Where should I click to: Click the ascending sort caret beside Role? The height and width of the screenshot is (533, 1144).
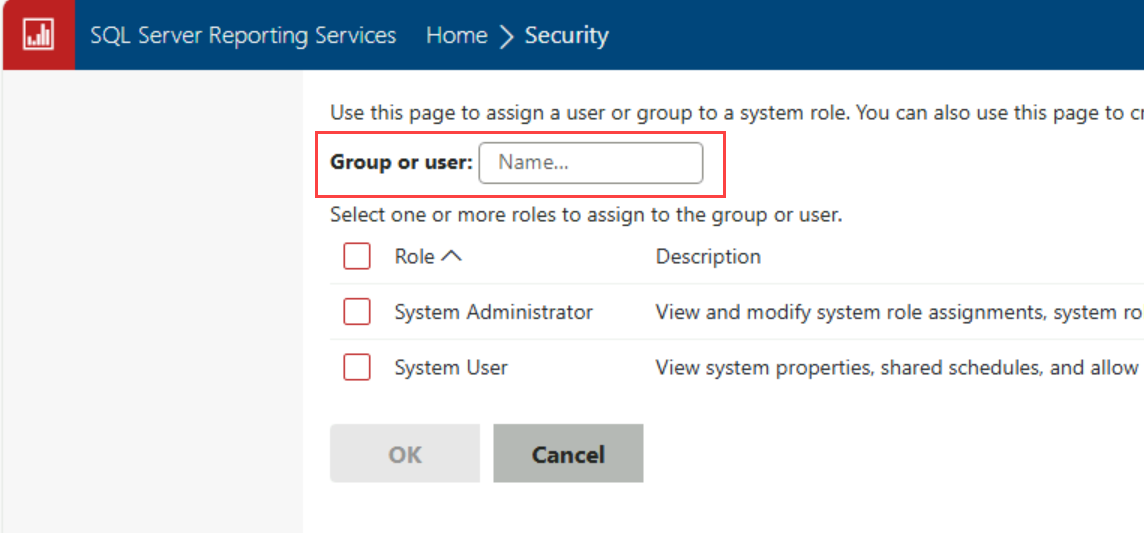click(452, 256)
